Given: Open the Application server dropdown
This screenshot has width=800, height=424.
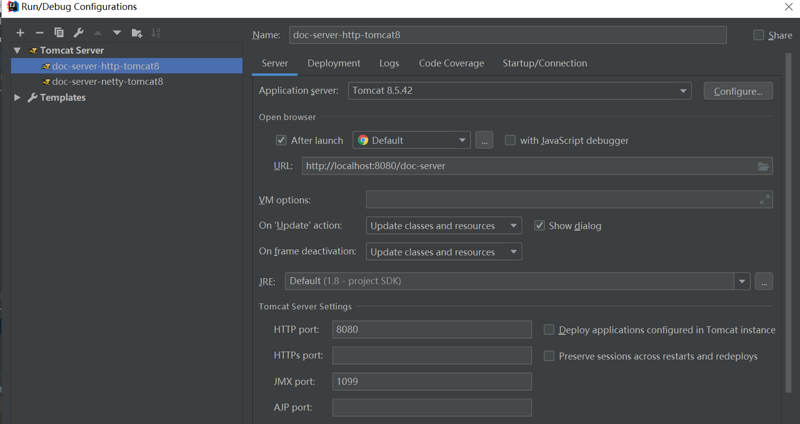Looking at the screenshot, I should tap(520, 91).
